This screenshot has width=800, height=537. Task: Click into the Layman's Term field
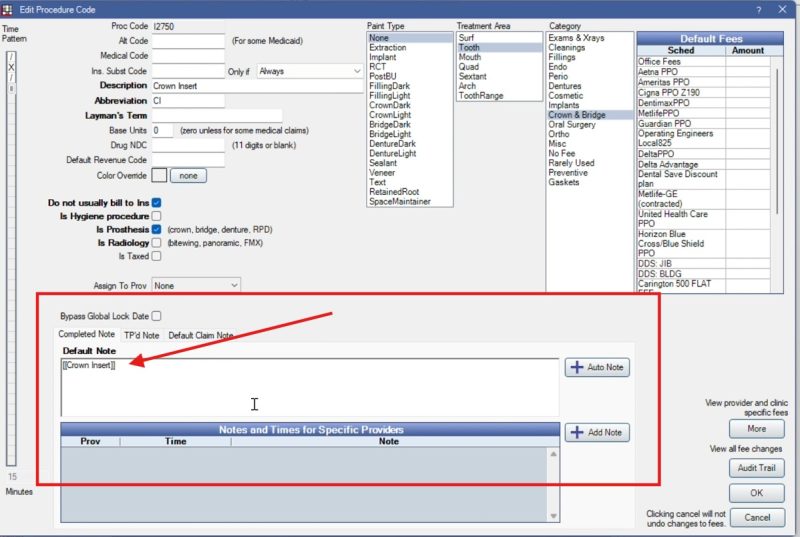pyautogui.click(x=217, y=116)
